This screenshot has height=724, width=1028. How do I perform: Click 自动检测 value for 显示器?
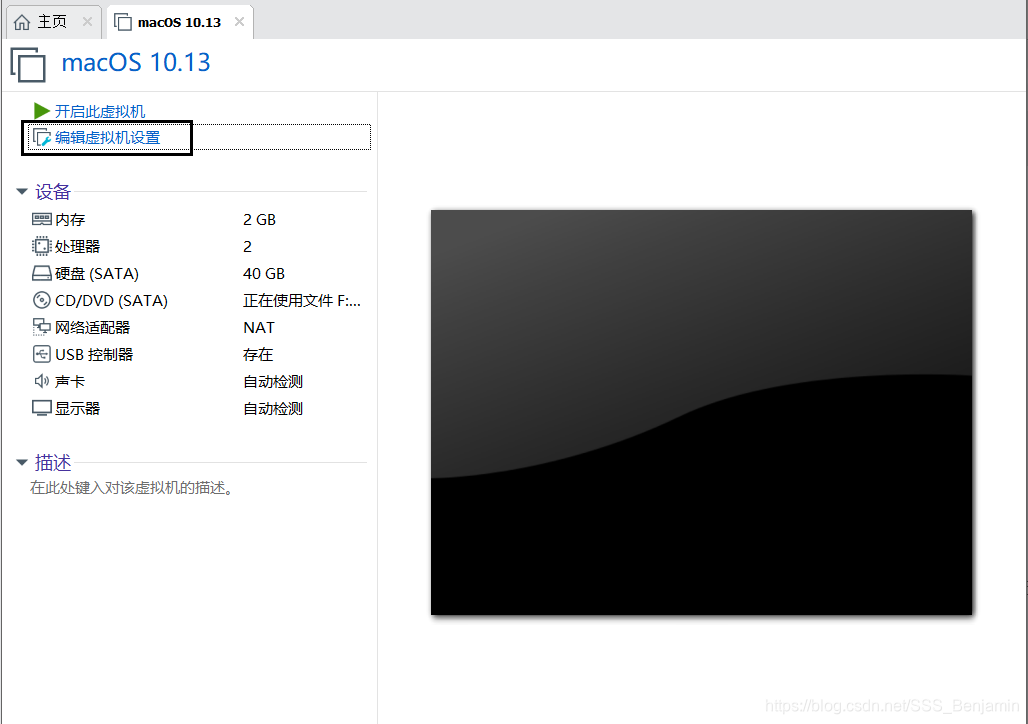[x=273, y=409]
